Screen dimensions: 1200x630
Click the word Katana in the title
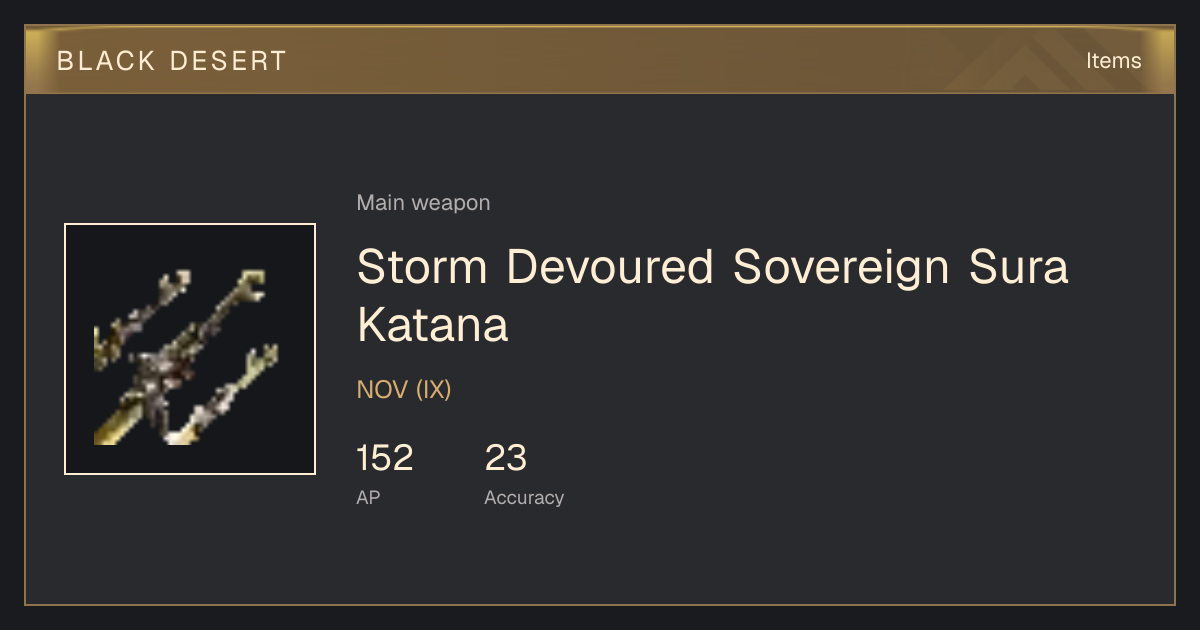(x=432, y=326)
